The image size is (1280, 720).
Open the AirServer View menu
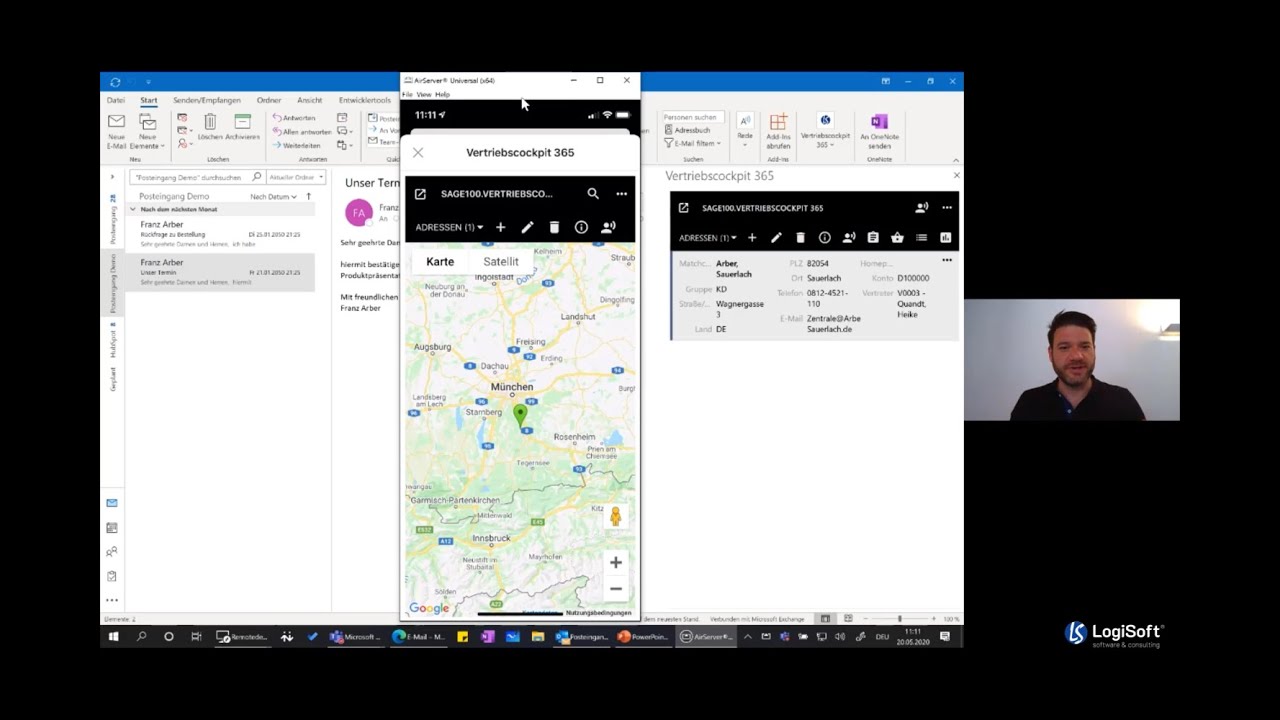pos(423,94)
